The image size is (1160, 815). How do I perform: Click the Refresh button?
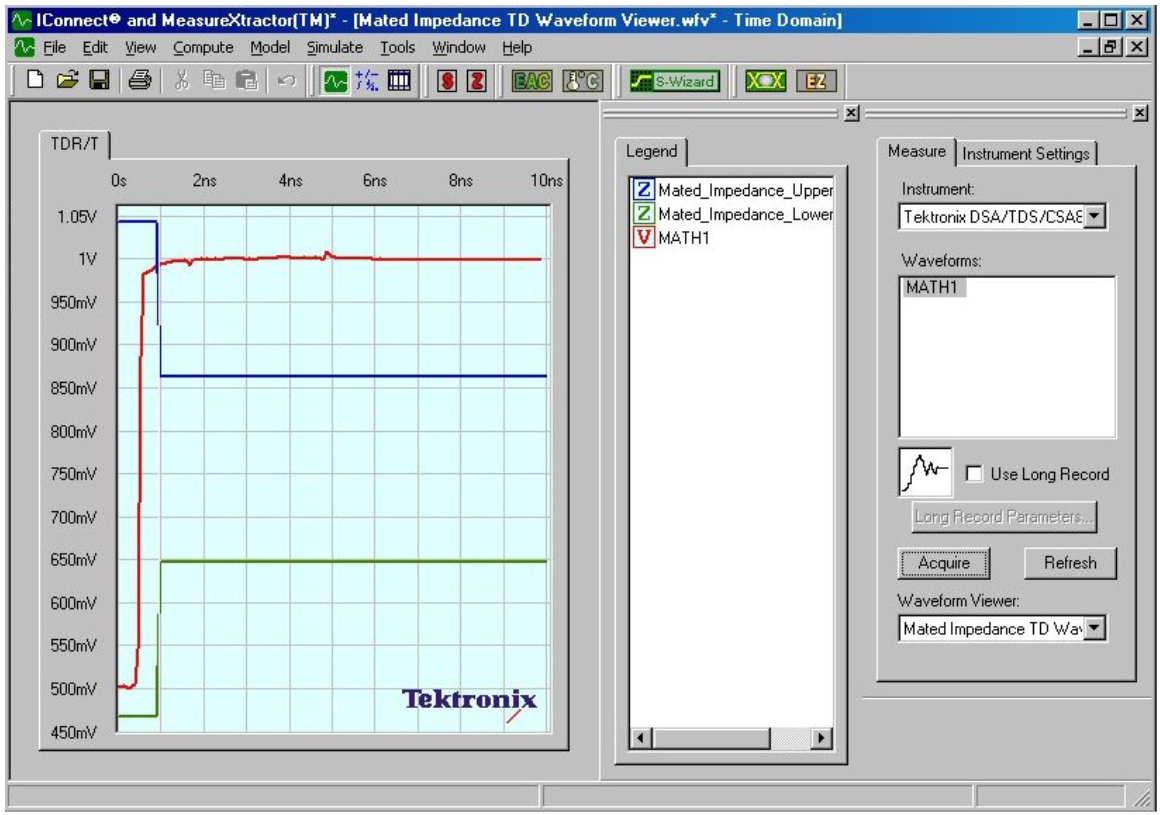(1070, 563)
